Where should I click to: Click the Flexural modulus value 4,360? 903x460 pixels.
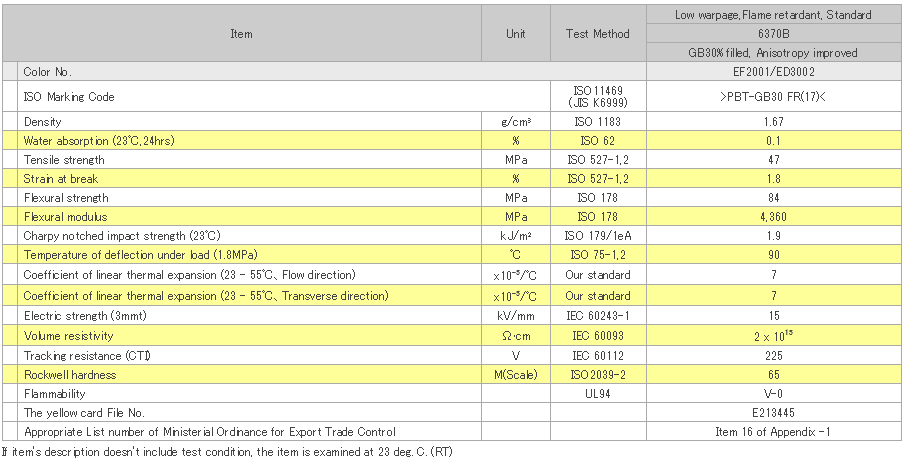773,217
